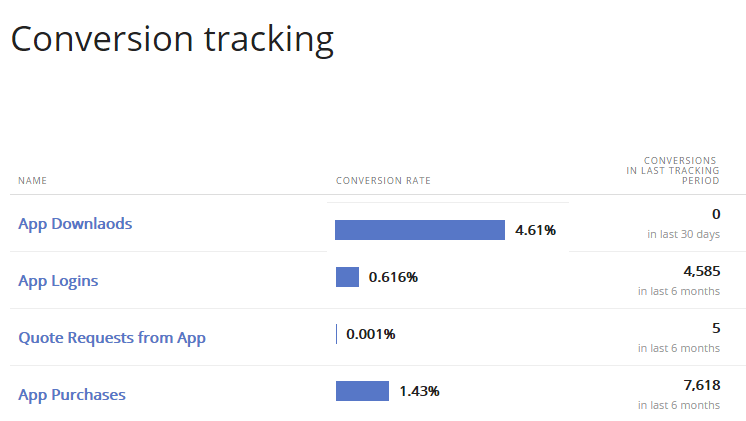
Task: Select the 1.43% conversion rate value
Action: click(419, 391)
